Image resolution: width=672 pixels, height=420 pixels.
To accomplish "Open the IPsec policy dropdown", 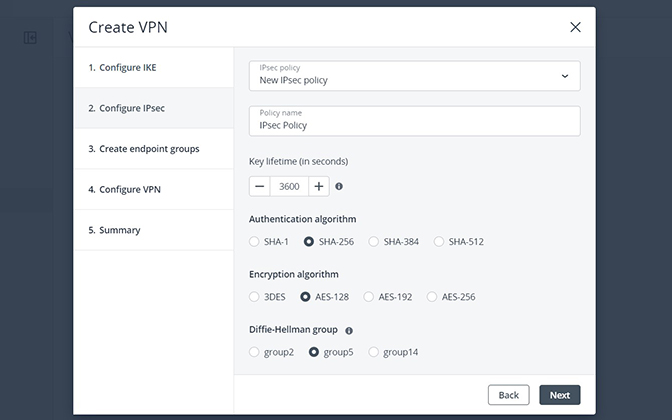I will 414,76.
